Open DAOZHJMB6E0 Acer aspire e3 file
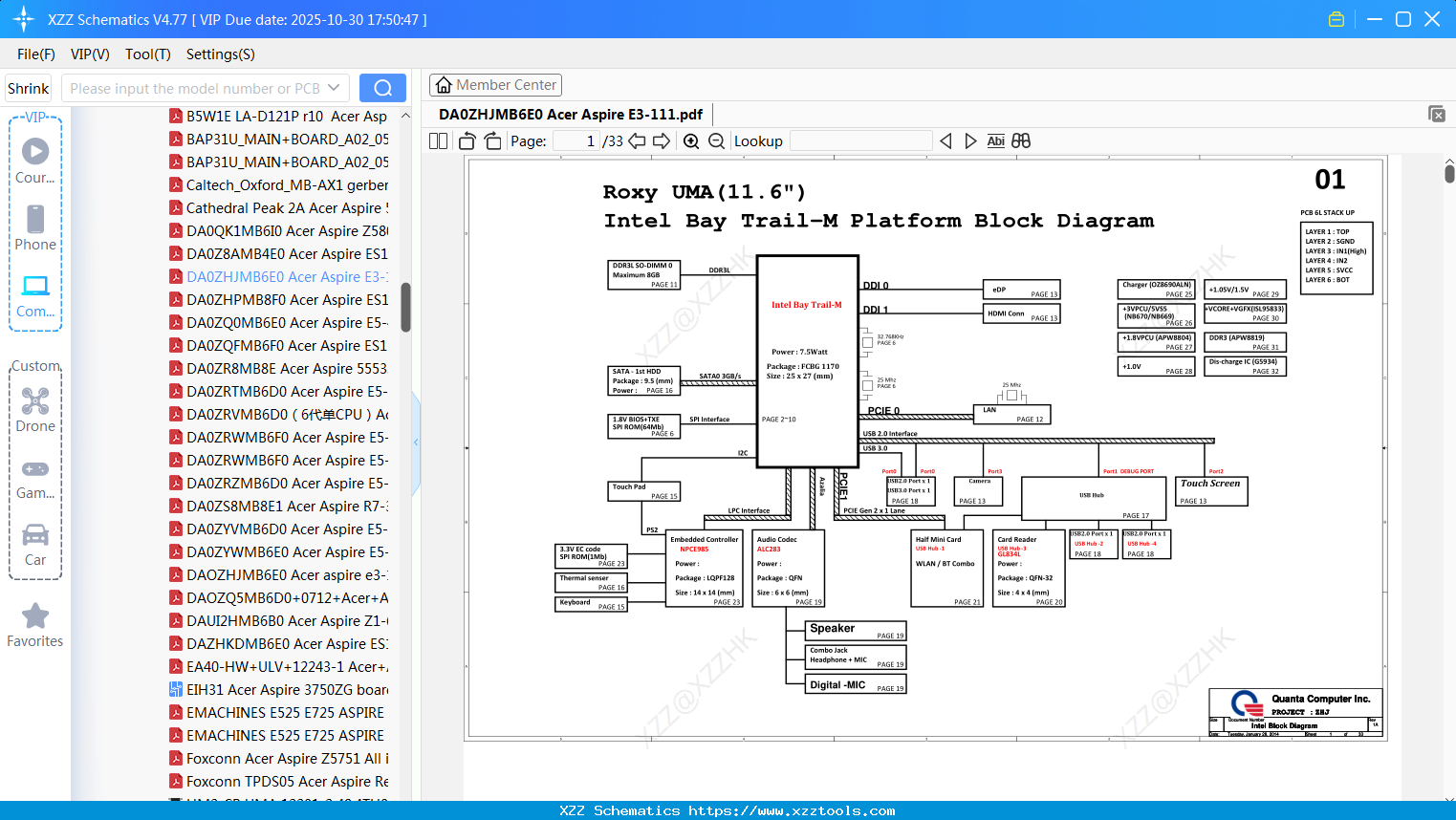Viewport: 1456px width, 820px height. point(287,575)
